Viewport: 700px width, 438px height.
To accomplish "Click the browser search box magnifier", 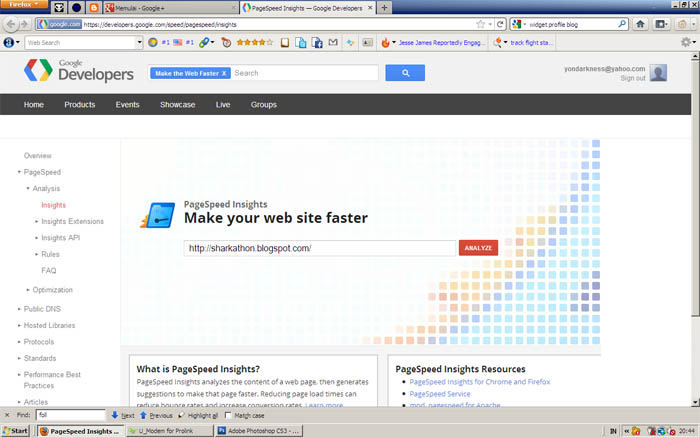I will (622, 24).
